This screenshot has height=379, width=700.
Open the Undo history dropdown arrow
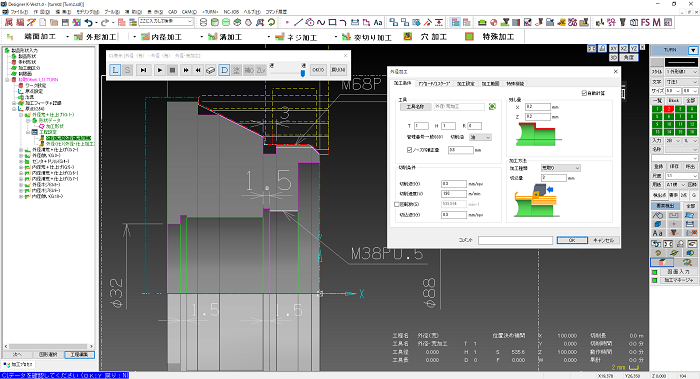[x=96, y=22]
